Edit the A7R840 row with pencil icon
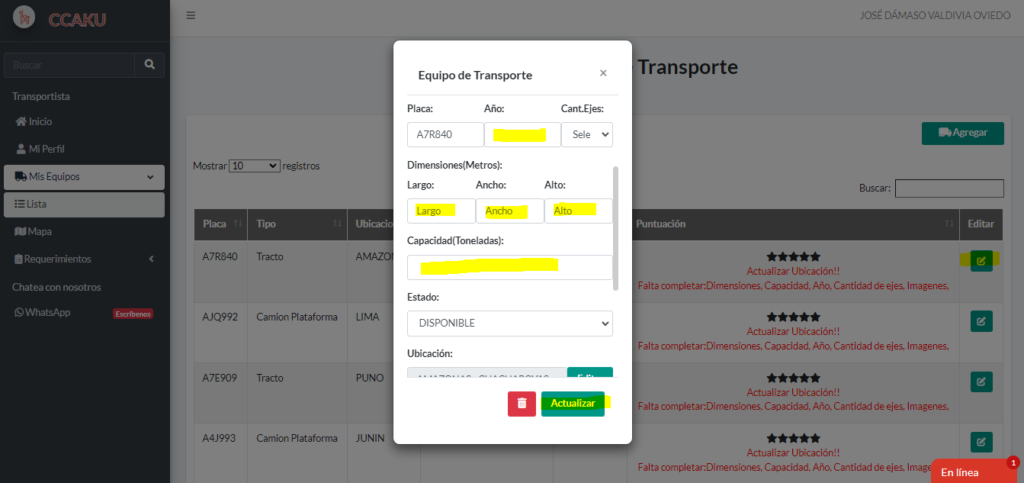1024x483 pixels. click(981, 261)
